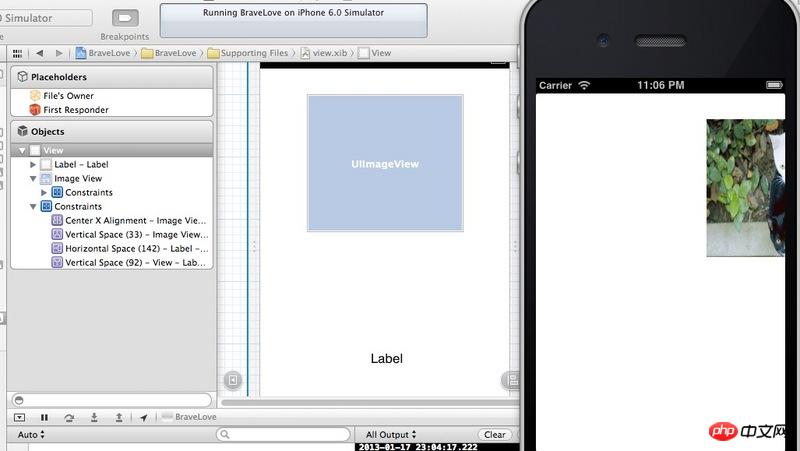
Task: Click the Xcode activity status display
Action: click(293, 20)
